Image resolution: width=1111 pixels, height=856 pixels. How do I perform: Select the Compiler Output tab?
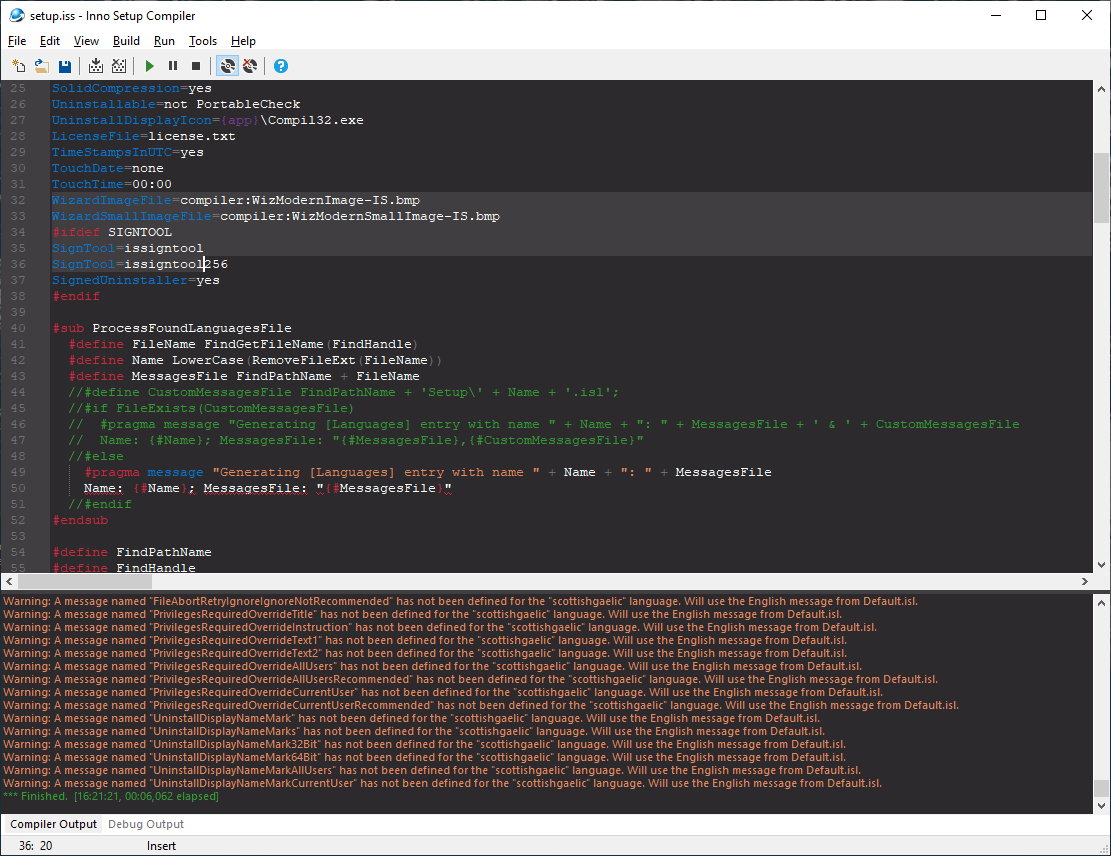pos(53,824)
